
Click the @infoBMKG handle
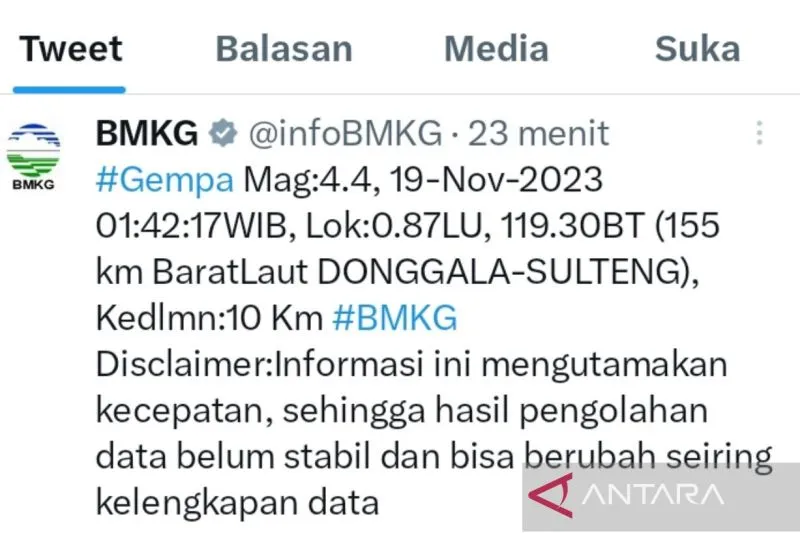pos(345,133)
